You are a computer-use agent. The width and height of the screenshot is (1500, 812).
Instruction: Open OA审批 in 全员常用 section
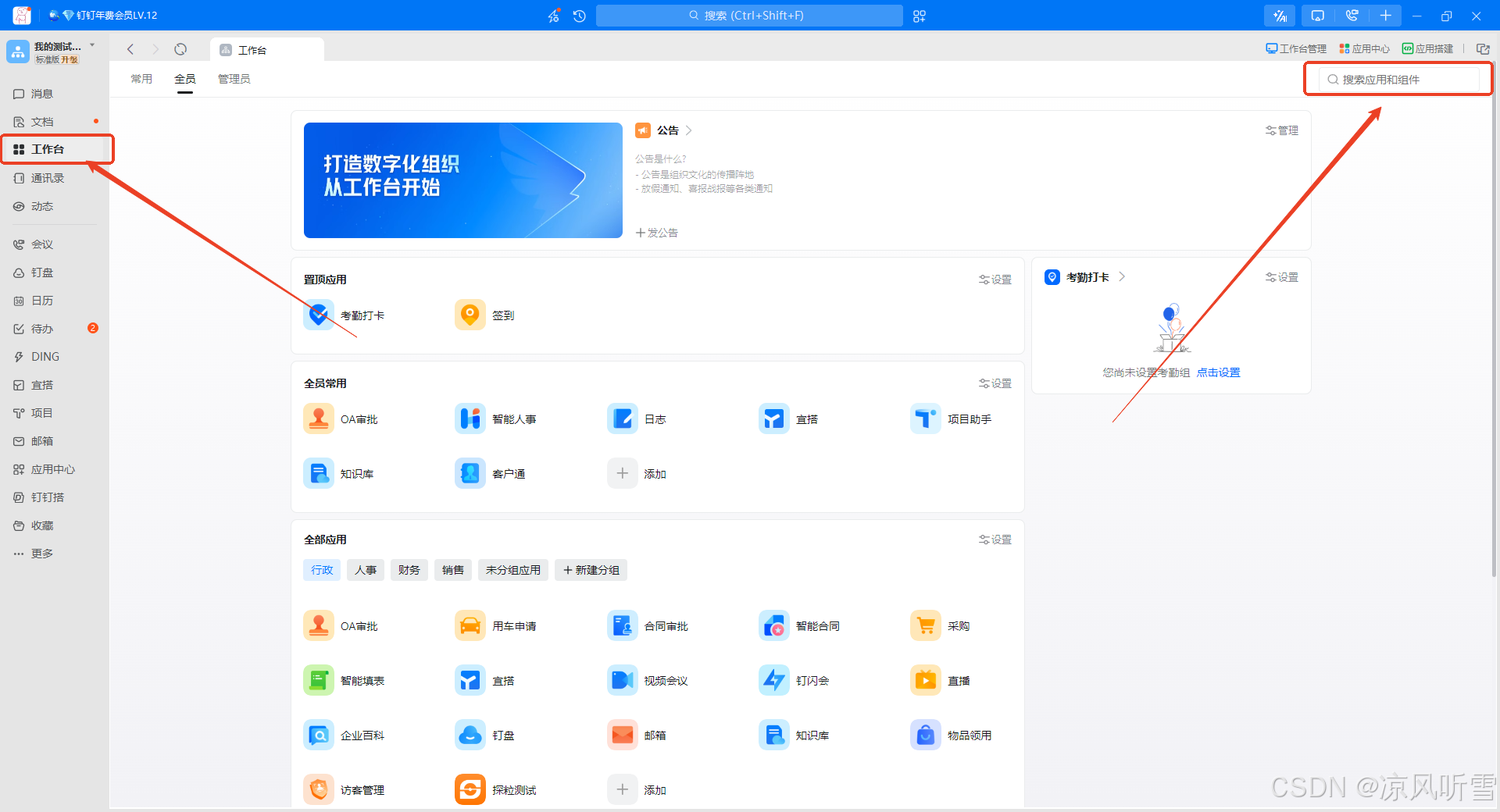pos(341,419)
